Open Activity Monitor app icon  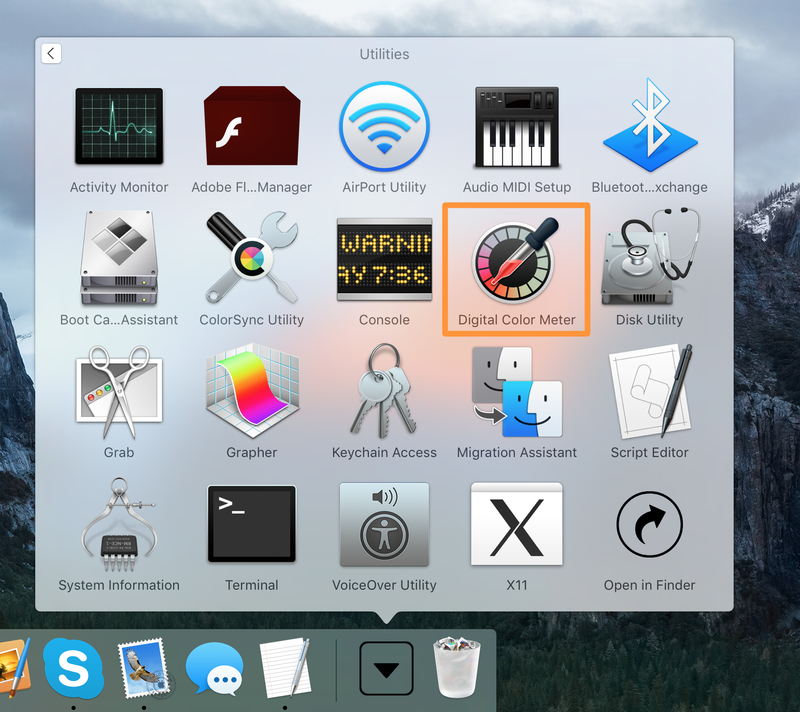pyautogui.click(x=119, y=126)
